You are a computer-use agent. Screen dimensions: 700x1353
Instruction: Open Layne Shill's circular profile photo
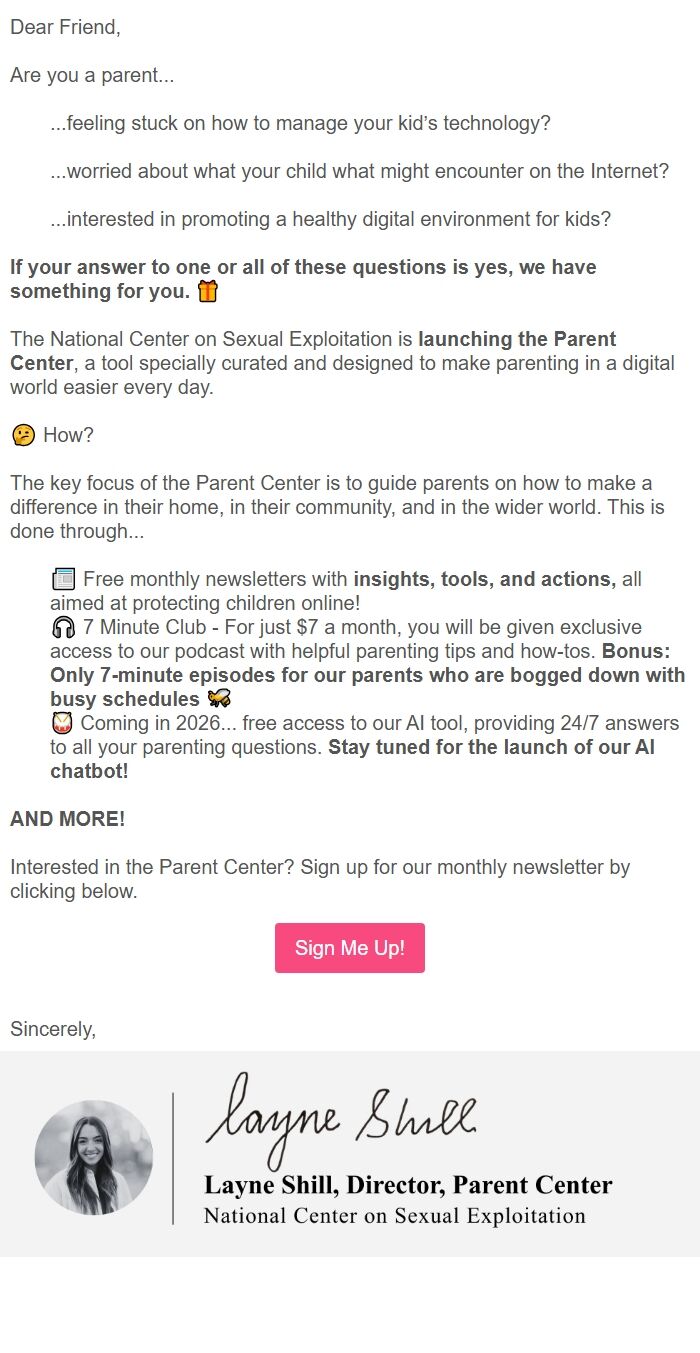coord(93,1157)
